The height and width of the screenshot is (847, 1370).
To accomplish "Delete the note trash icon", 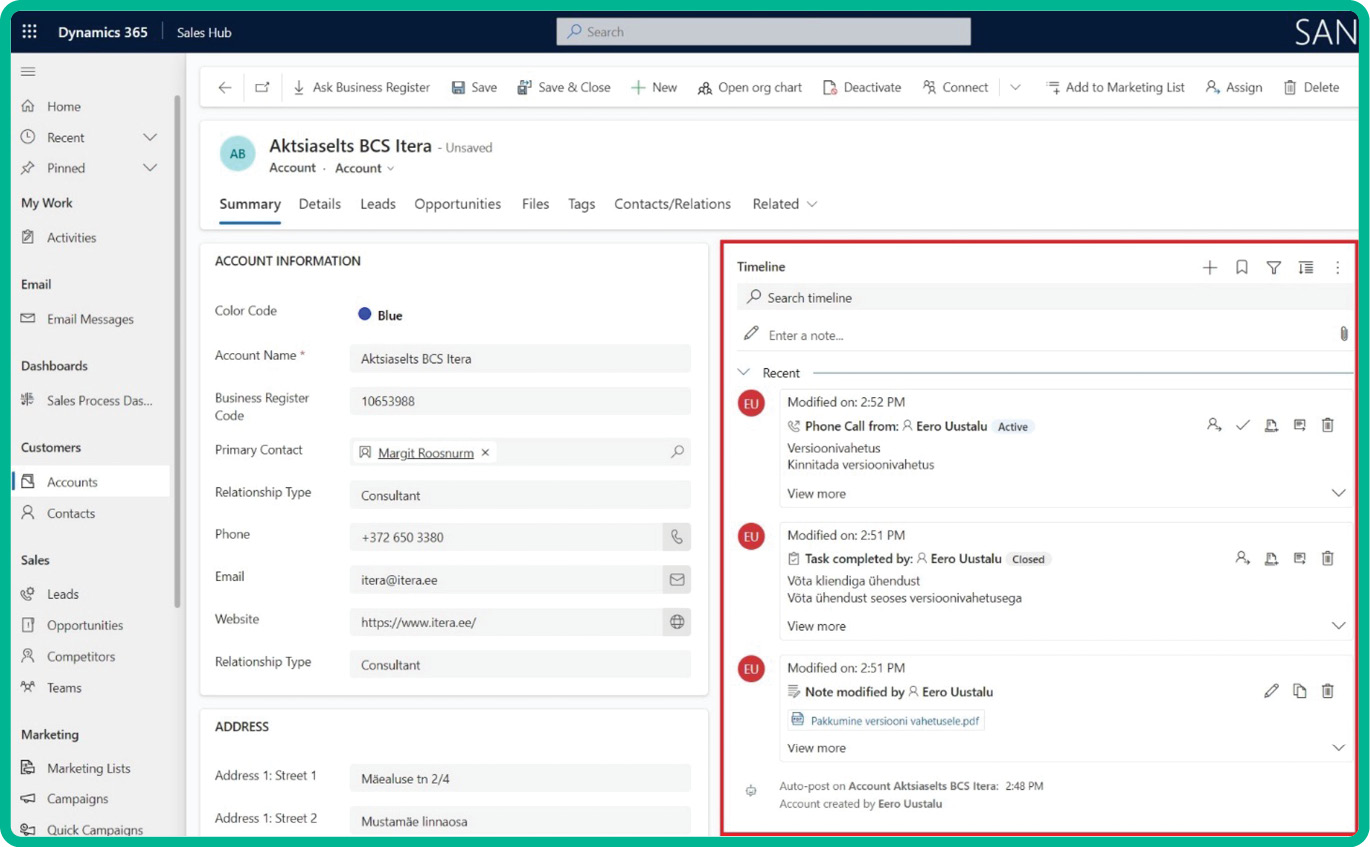I will (x=1328, y=691).
